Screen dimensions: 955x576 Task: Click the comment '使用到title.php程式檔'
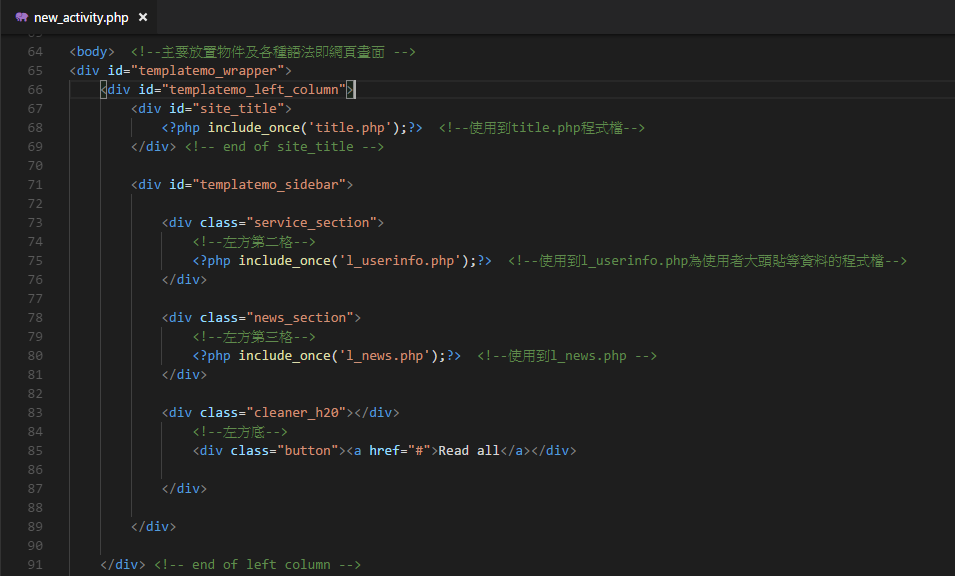click(541, 127)
